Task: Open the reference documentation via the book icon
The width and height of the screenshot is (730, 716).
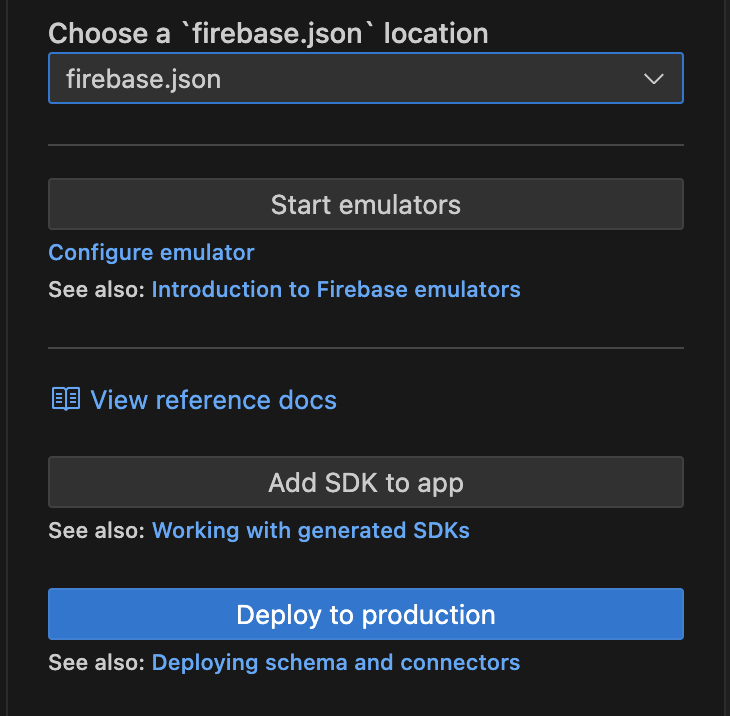Action: [66, 399]
